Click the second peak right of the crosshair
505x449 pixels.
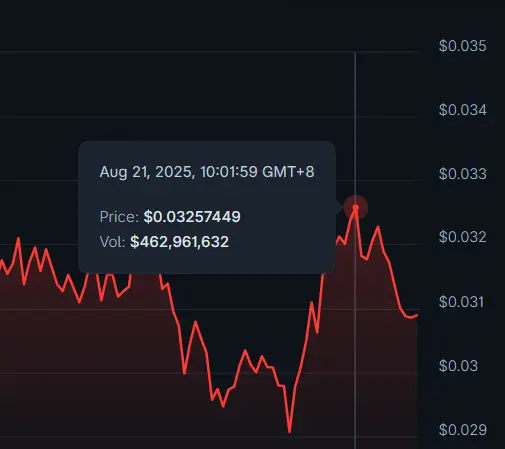coord(378,228)
